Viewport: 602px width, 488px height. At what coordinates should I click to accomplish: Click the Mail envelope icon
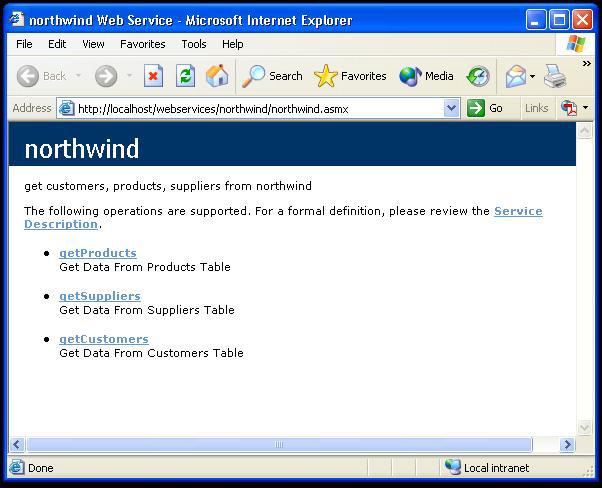(516, 76)
